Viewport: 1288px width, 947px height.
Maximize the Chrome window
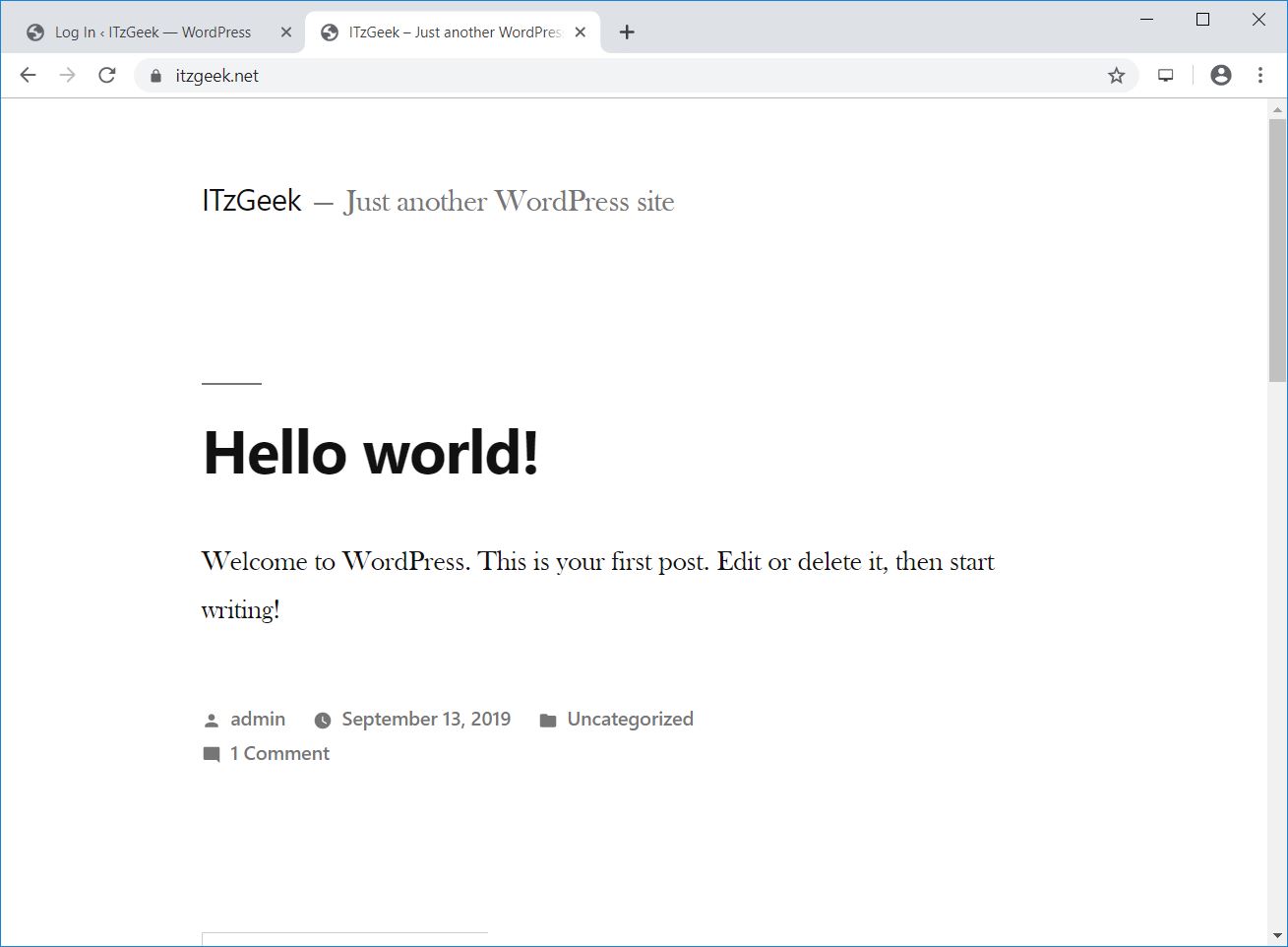coord(1202,20)
